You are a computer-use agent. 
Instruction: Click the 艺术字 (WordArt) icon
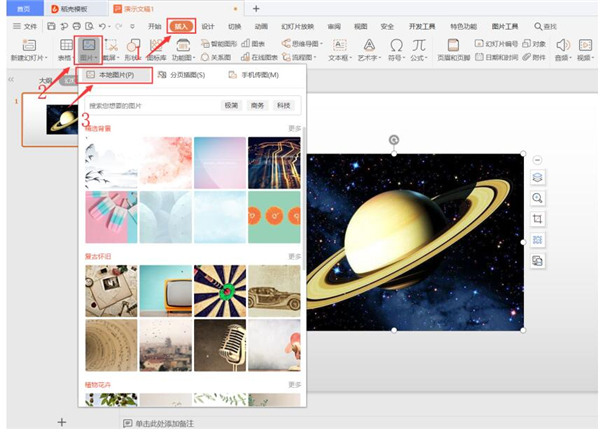(369, 50)
